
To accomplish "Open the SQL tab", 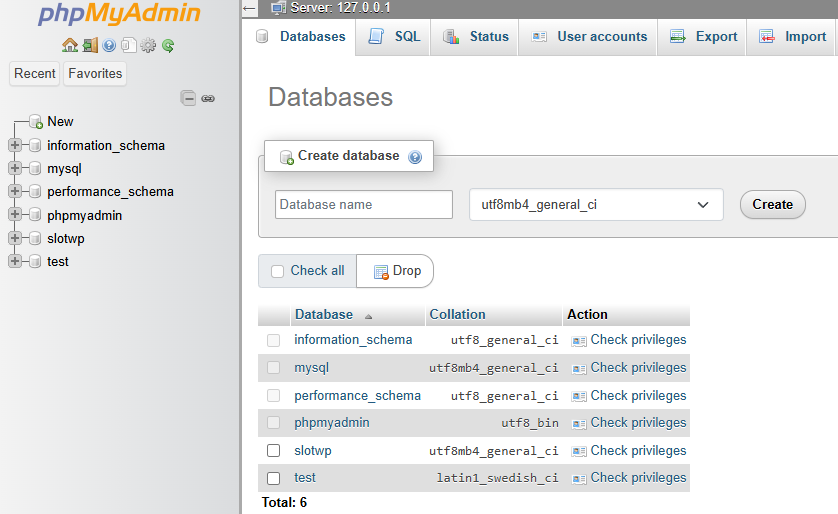I will click(394, 37).
